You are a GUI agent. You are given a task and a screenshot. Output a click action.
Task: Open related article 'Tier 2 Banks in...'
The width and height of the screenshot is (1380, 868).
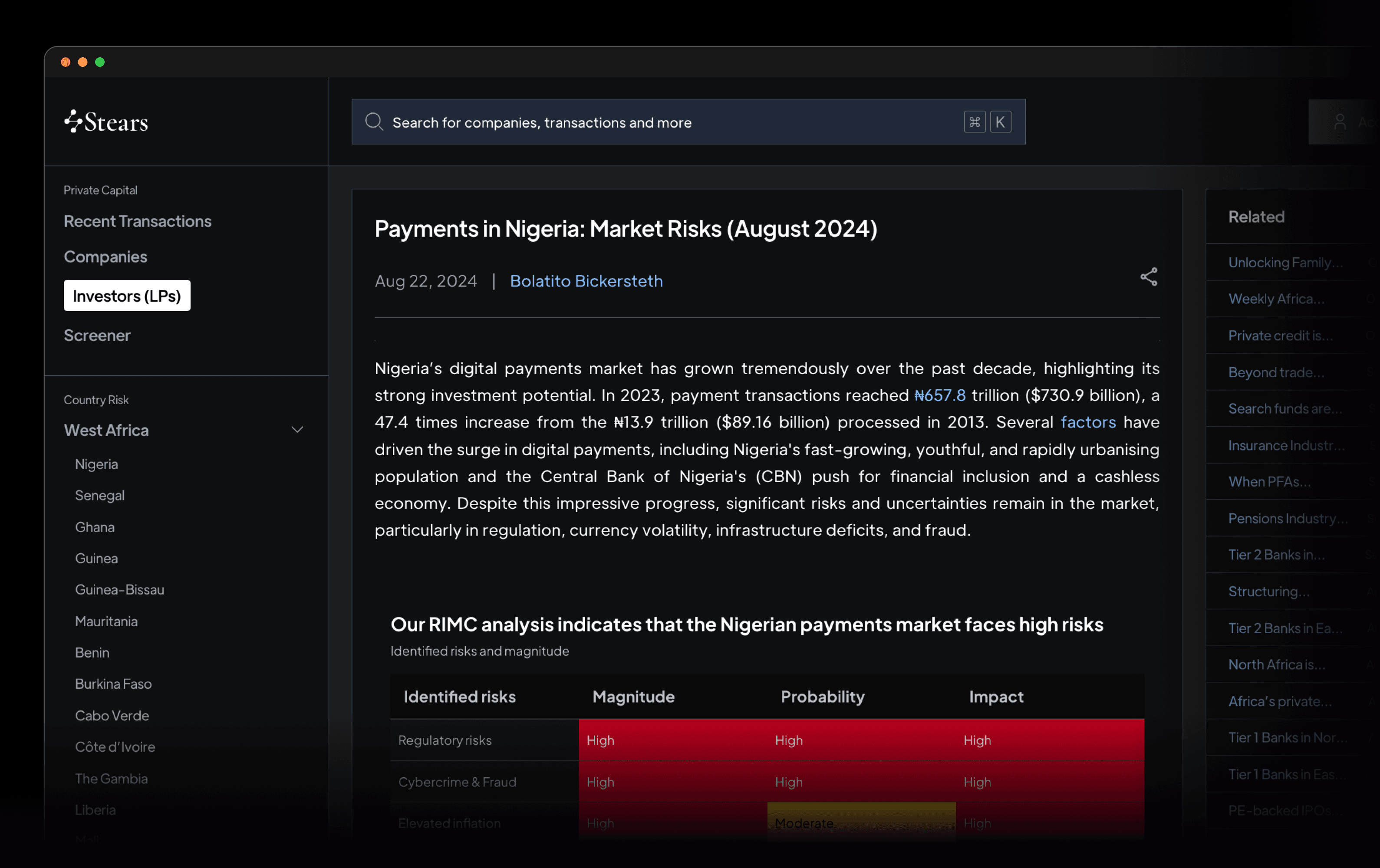(1276, 555)
